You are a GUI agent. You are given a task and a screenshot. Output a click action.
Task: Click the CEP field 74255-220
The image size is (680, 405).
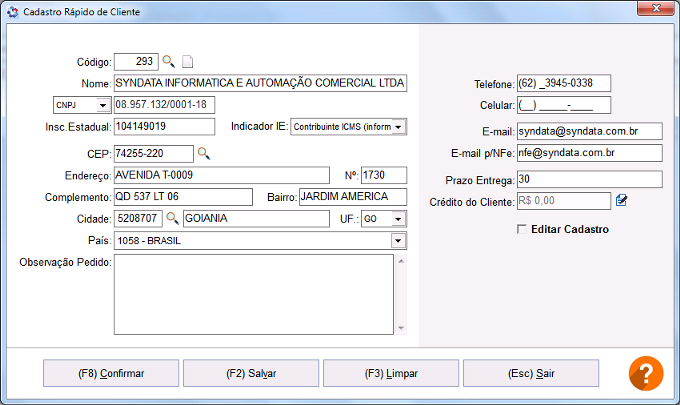tap(154, 154)
